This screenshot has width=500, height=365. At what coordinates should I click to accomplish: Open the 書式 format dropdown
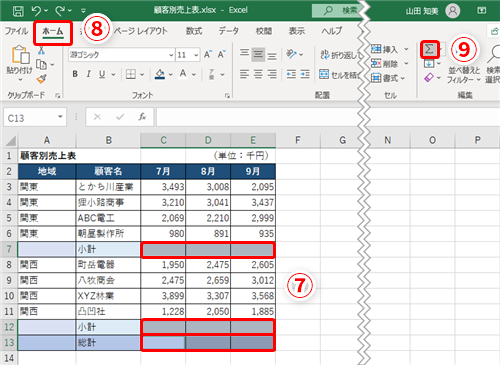(387, 78)
